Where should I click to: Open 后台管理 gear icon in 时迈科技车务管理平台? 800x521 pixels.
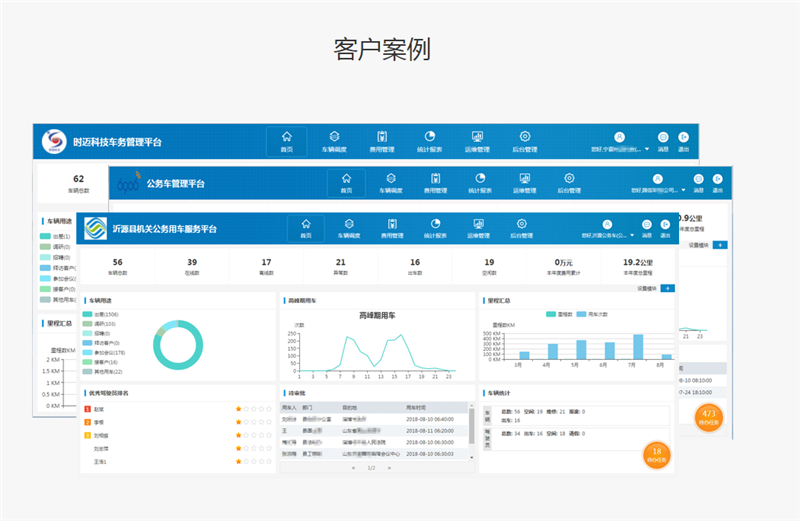pyautogui.click(x=524, y=141)
